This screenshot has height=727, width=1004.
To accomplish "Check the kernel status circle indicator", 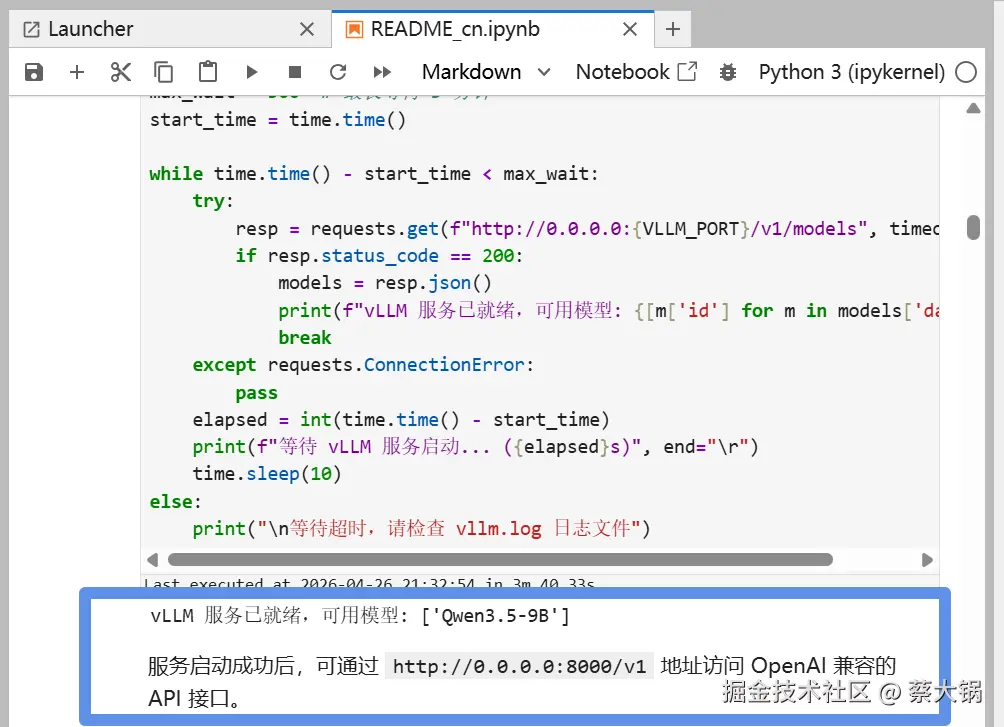I will tap(966, 72).
